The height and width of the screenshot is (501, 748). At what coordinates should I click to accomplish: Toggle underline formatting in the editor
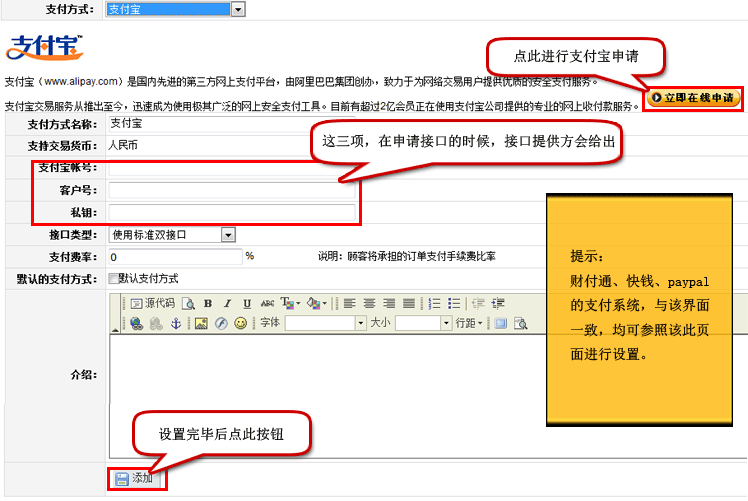tap(247, 303)
